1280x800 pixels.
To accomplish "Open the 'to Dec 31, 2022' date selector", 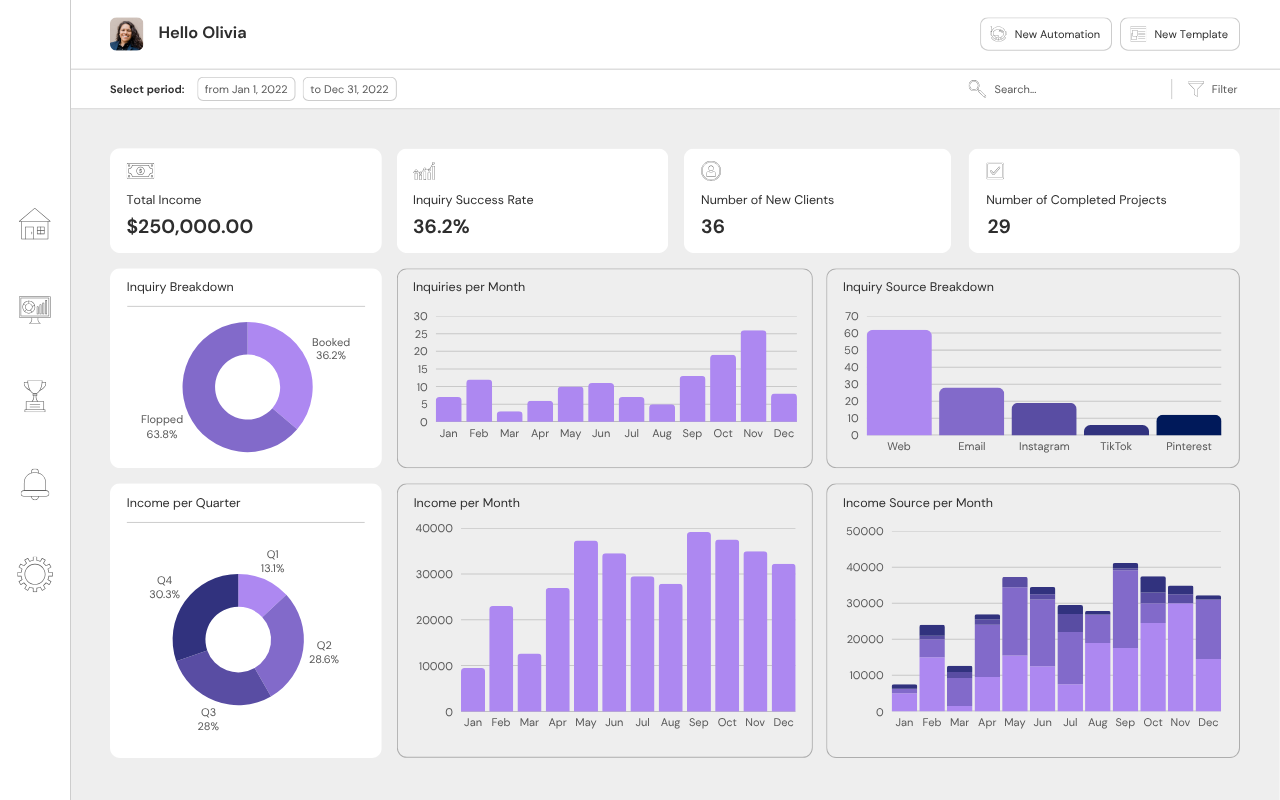I will click(349, 88).
